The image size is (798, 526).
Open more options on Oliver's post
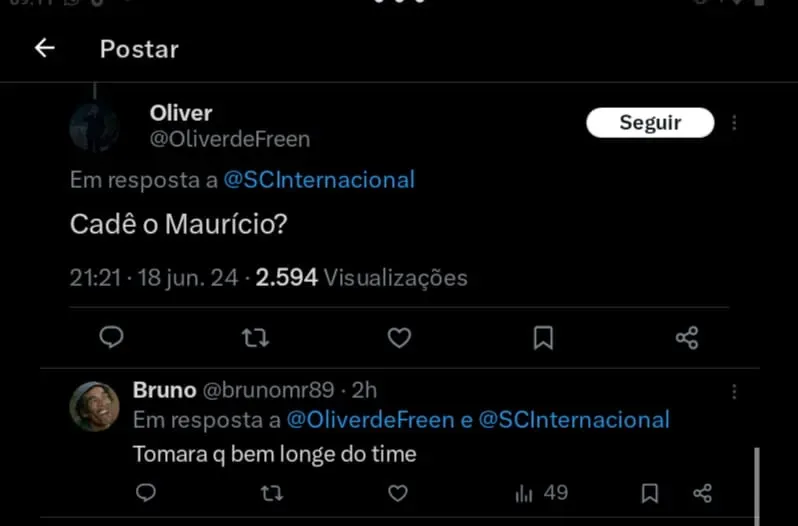pos(735,123)
